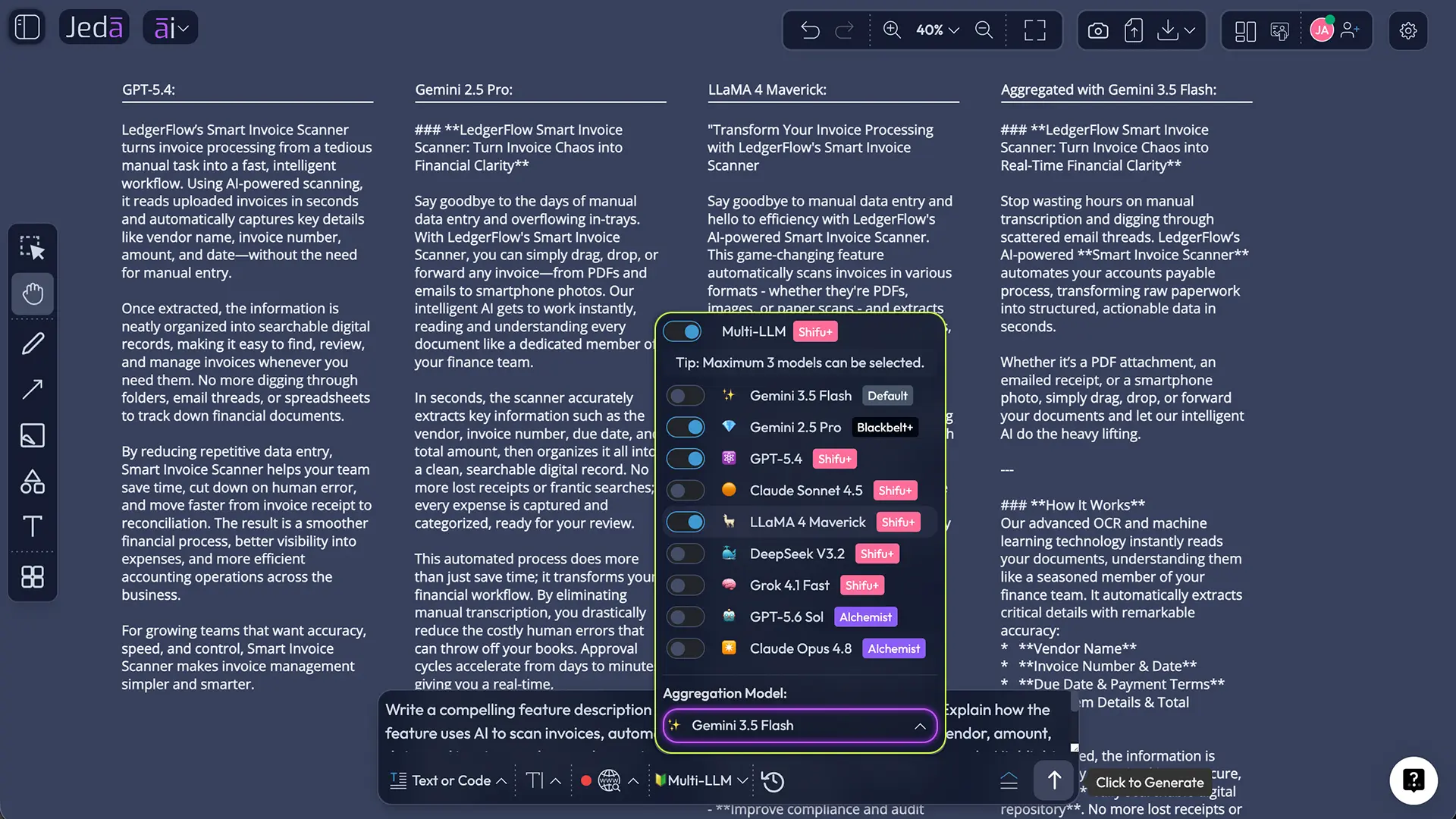Choose the selection tool

(x=33, y=248)
